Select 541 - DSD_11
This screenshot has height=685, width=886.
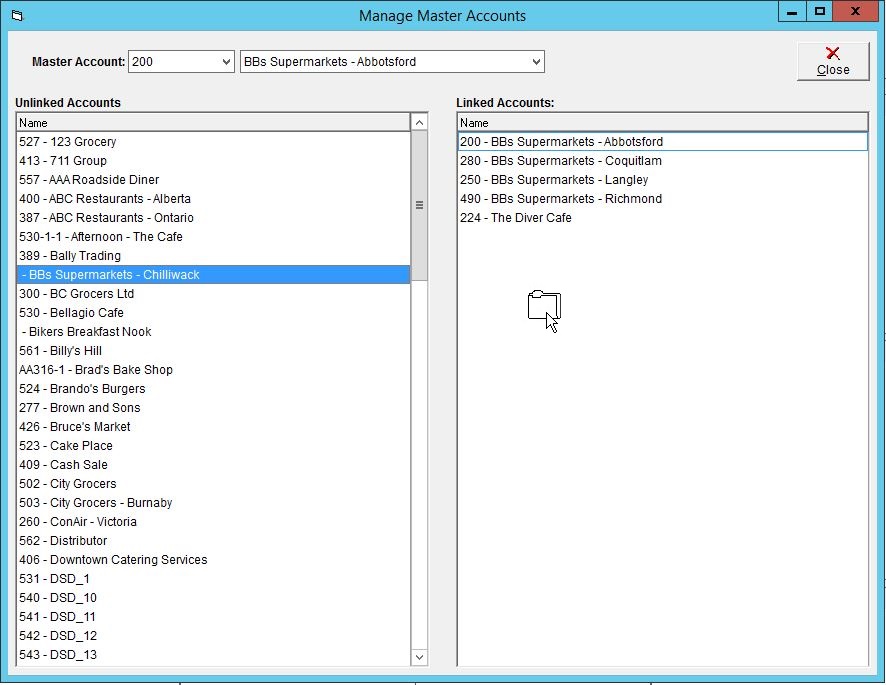(213, 617)
